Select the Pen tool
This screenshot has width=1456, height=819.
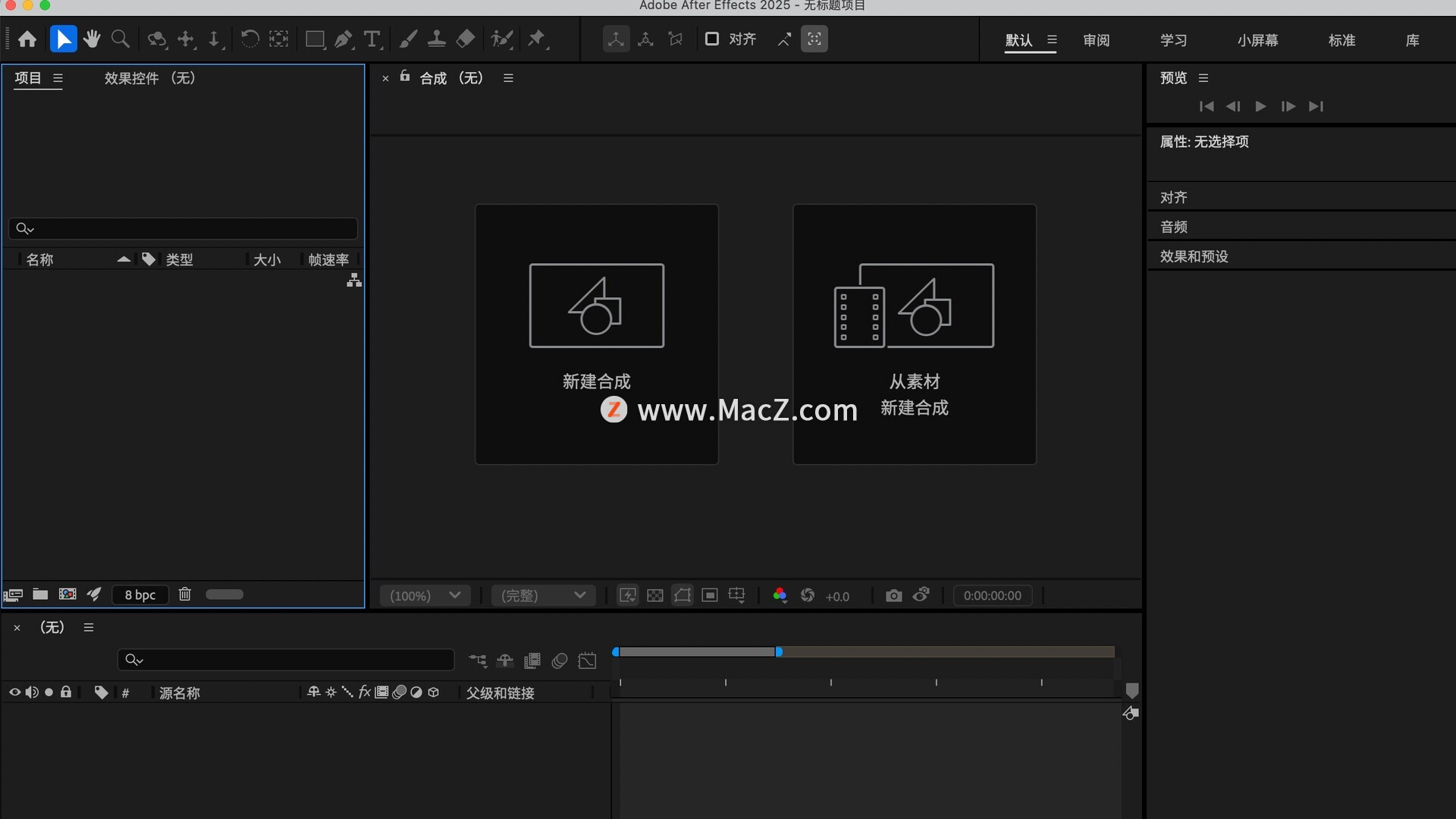click(344, 39)
